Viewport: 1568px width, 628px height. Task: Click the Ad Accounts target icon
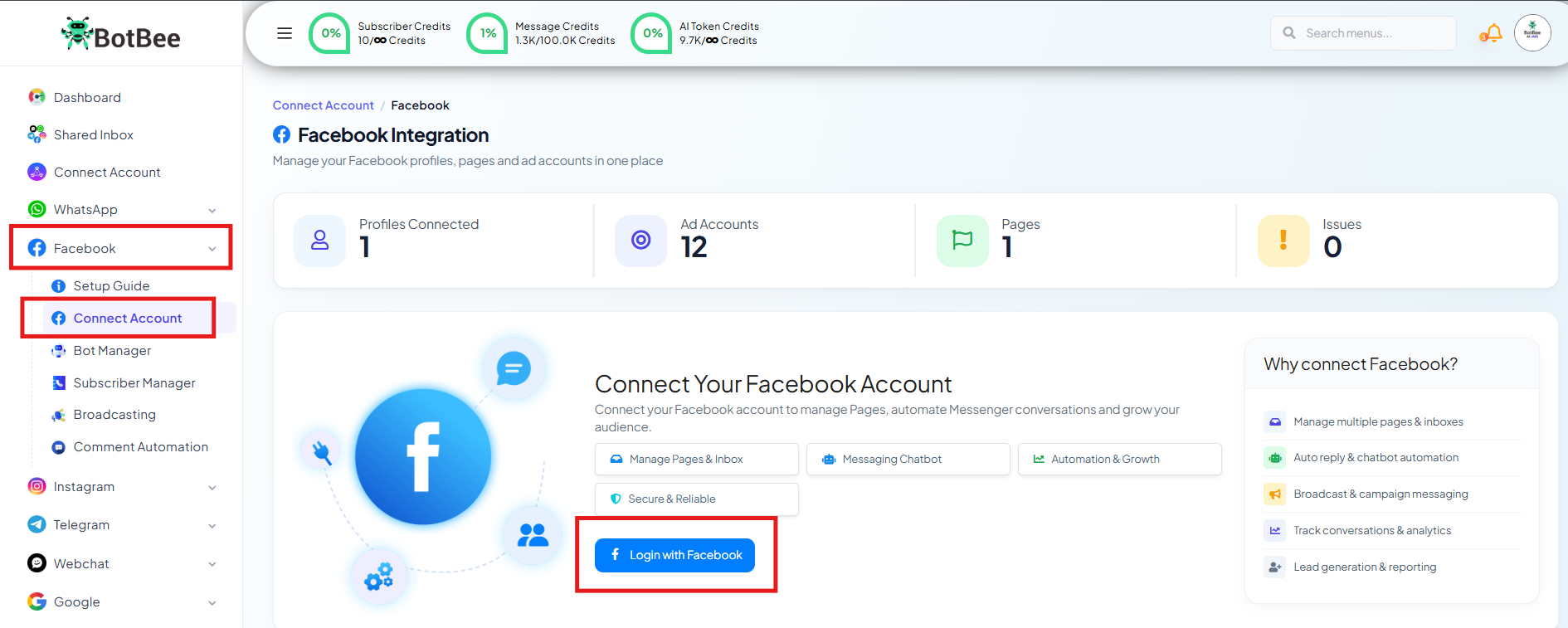coord(640,241)
